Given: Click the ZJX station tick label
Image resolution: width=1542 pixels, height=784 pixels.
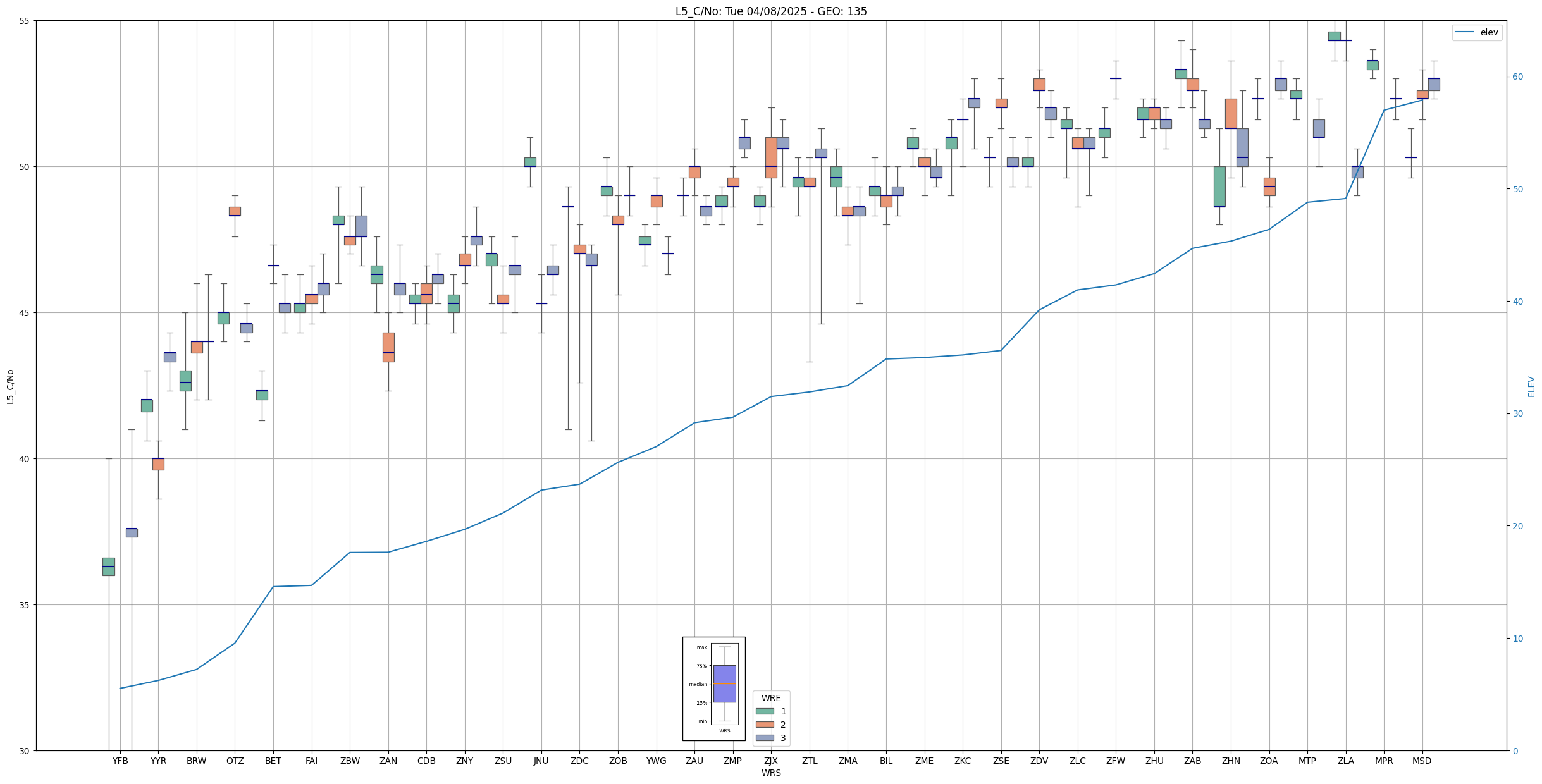Looking at the screenshot, I should [771, 761].
